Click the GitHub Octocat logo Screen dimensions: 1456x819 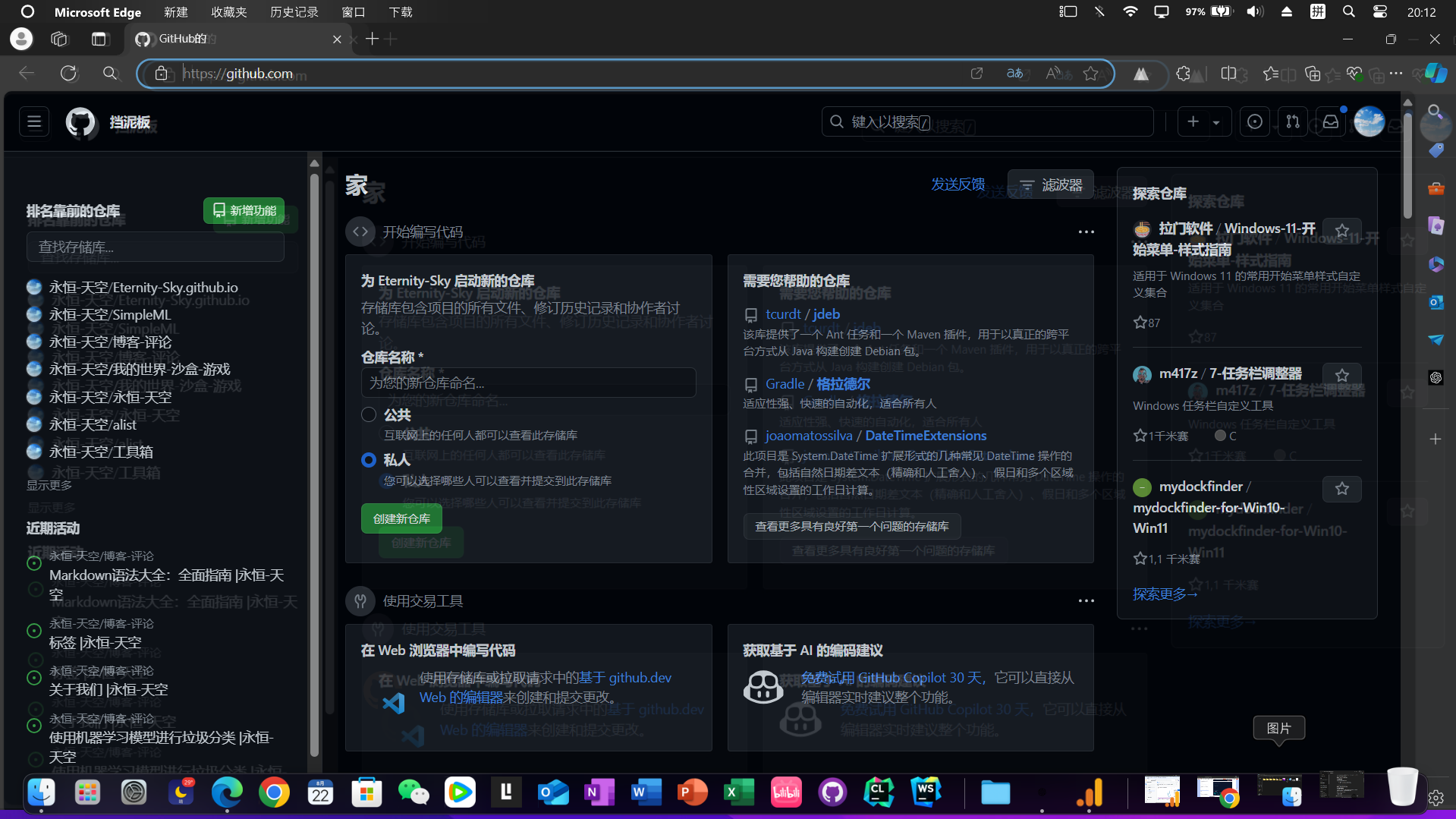pyautogui.click(x=80, y=121)
